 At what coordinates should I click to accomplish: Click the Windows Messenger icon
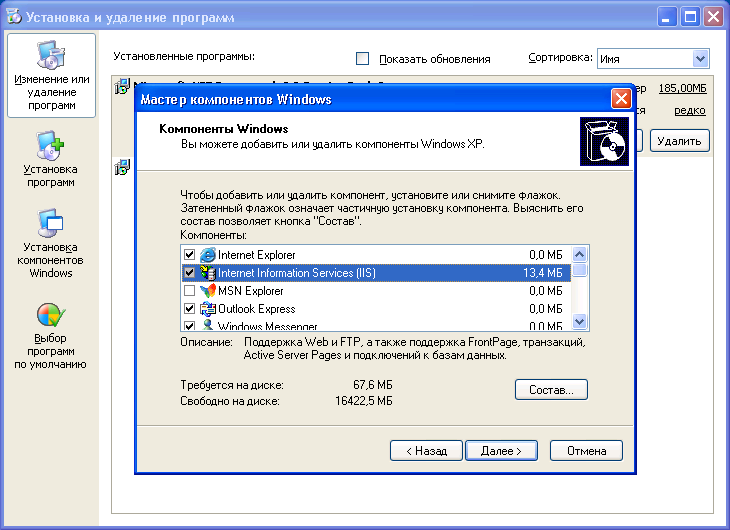[x=208, y=325]
